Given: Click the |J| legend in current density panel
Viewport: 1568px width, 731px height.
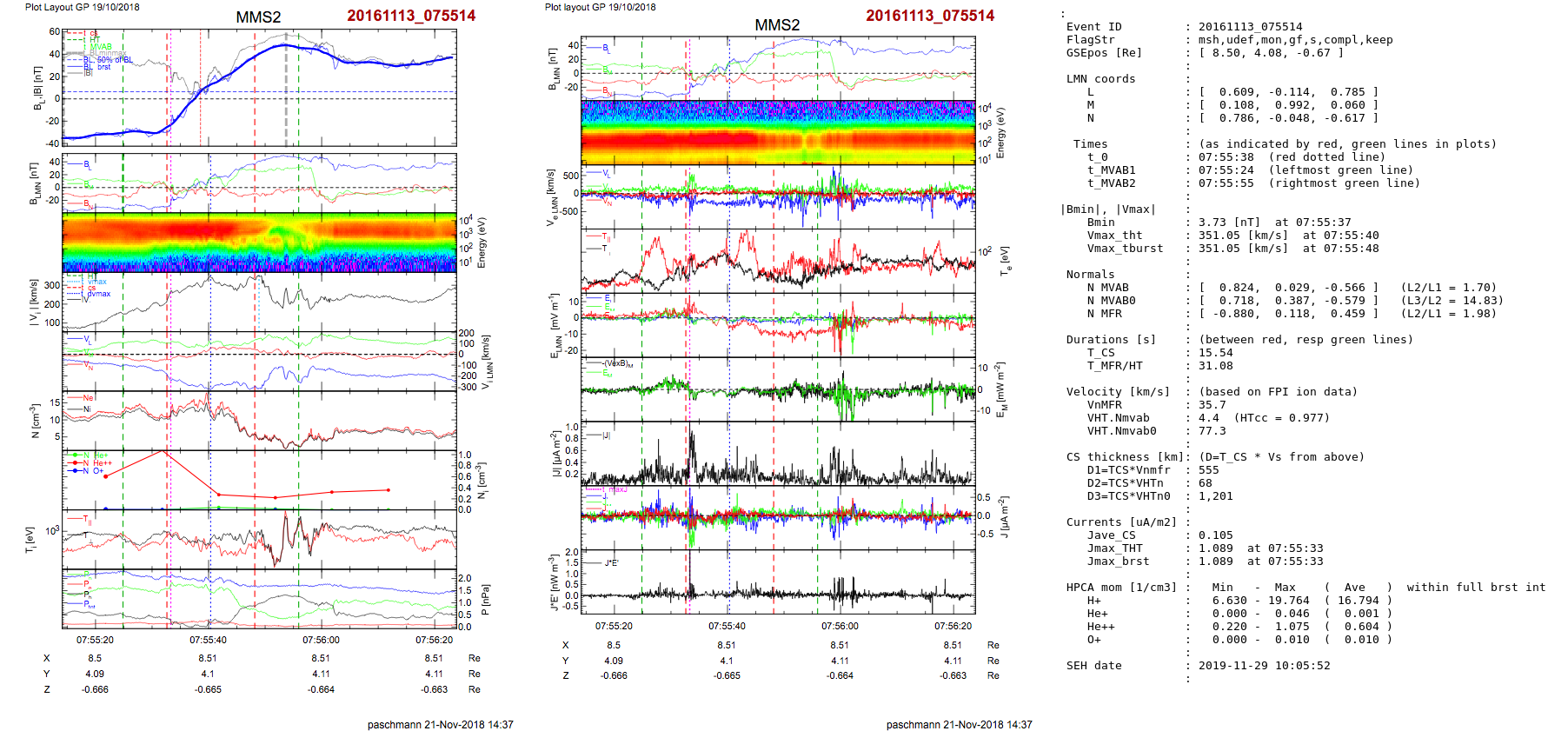Looking at the screenshot, I should pos(606,435).
